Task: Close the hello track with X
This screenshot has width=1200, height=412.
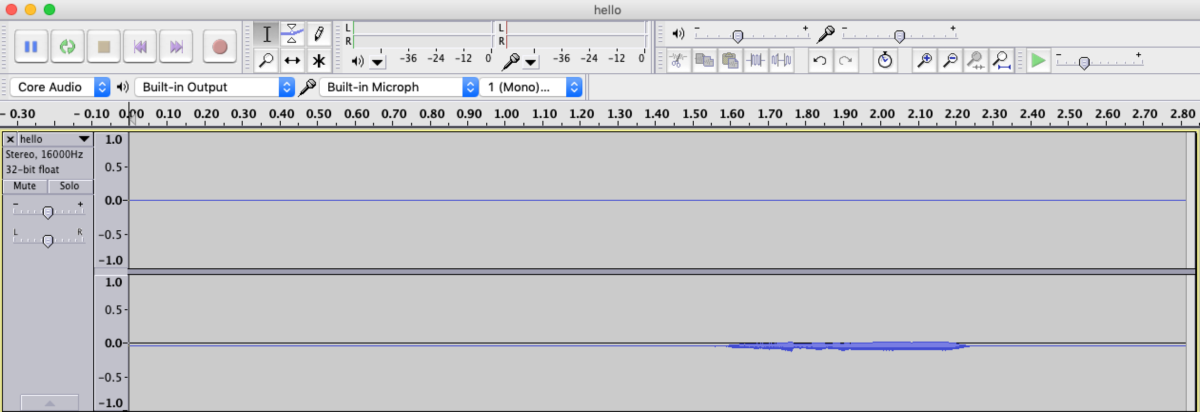Action: click(x=10, y=139)
